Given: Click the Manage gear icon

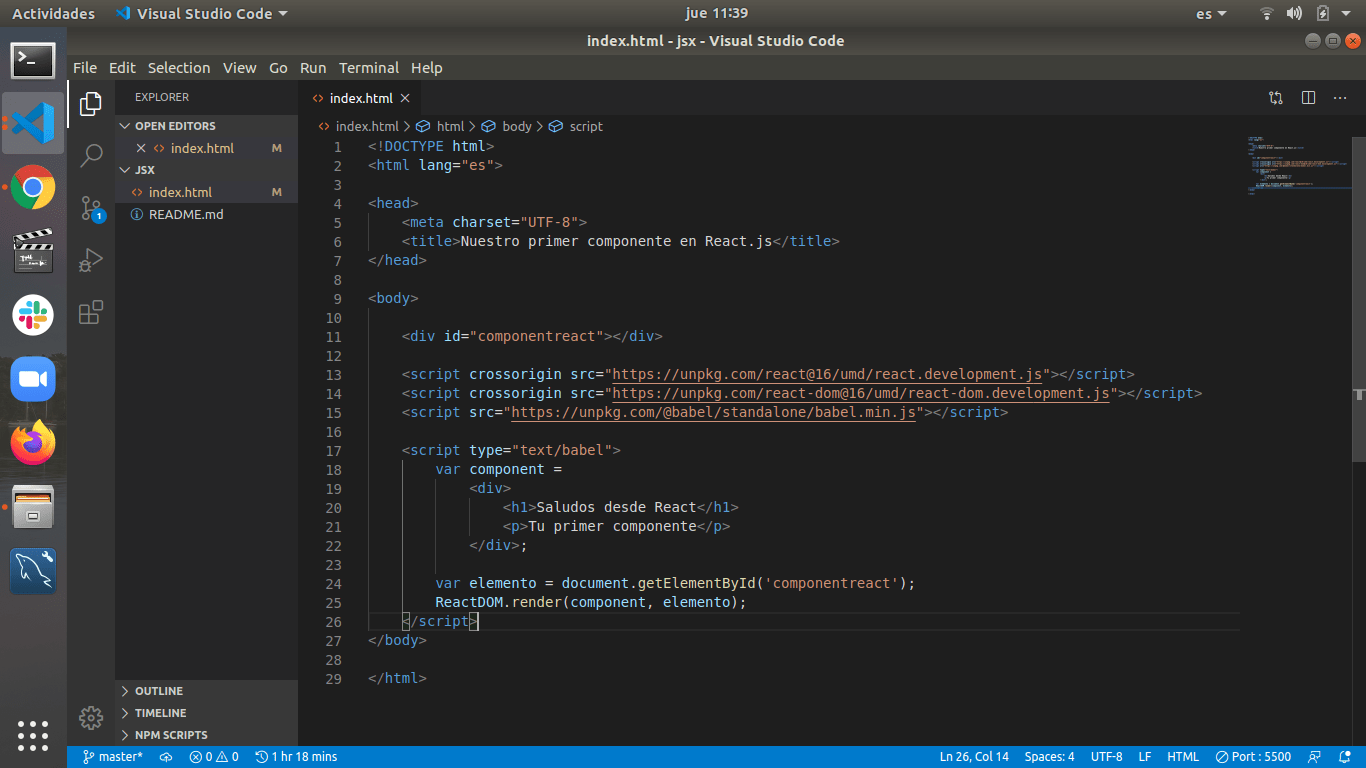Looking at the screenshot, I should [91, 717].
